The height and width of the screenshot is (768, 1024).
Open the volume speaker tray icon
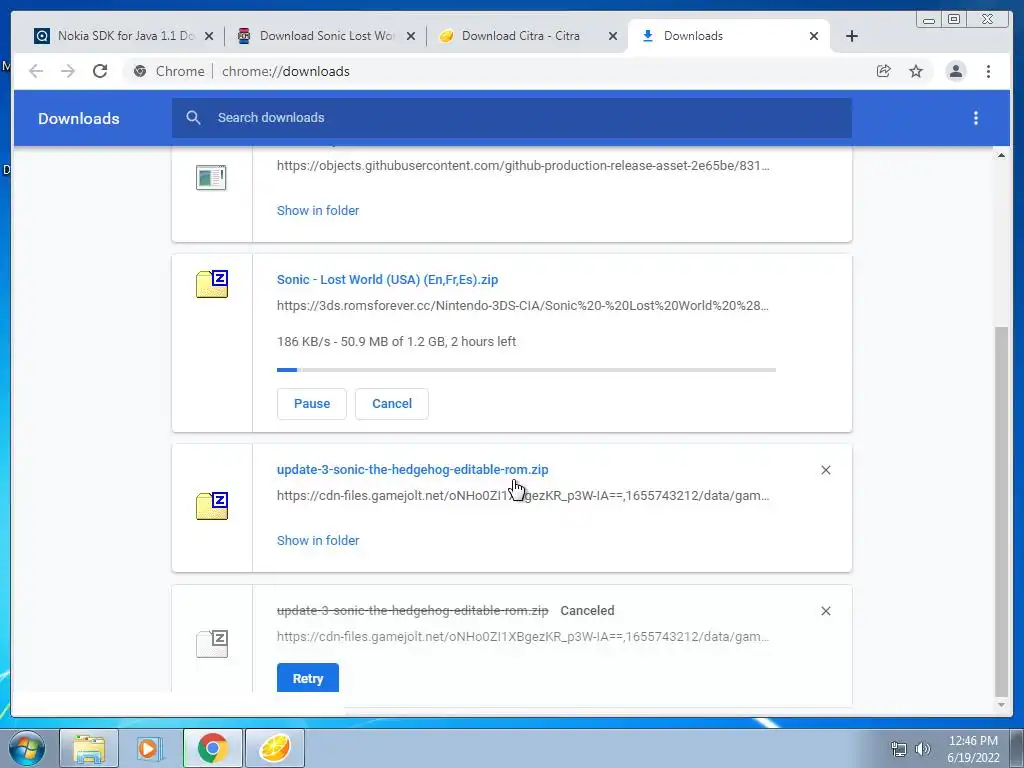(x=923, y=749)
